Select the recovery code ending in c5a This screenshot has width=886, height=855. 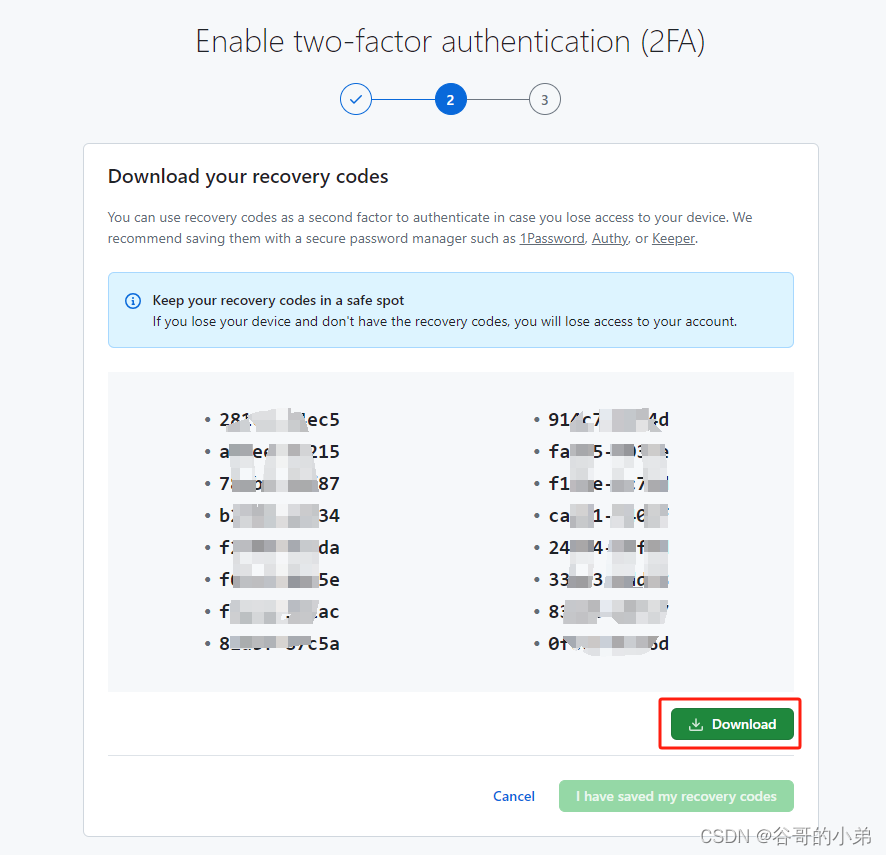click(x=279, y=644)
